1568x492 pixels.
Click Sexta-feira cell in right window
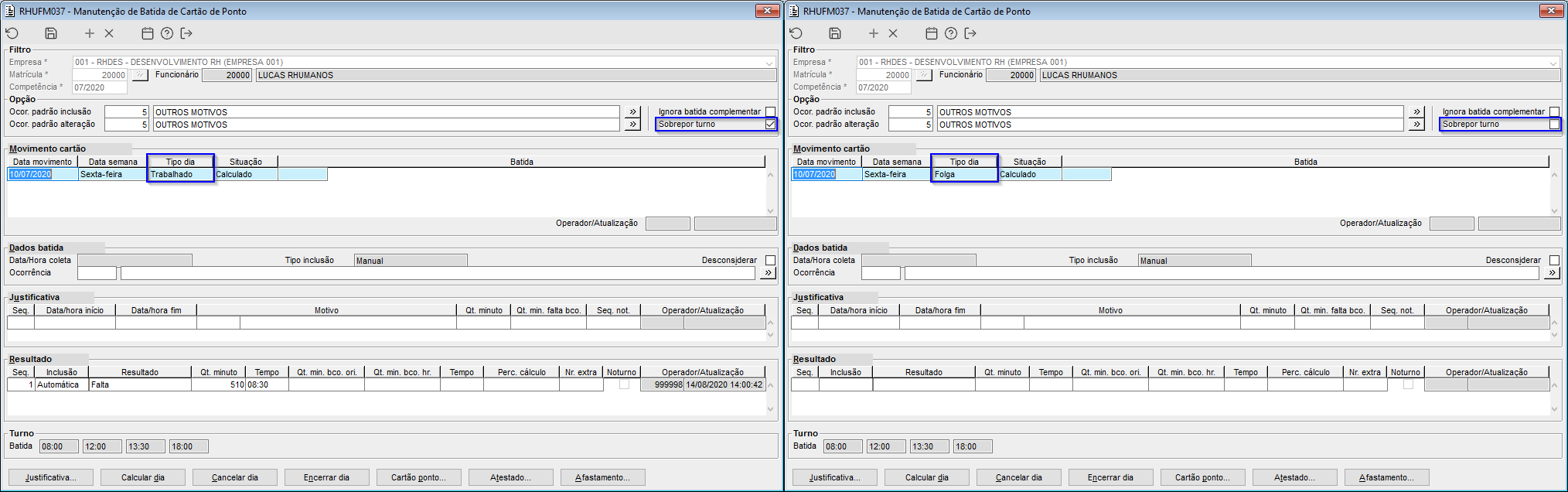(x=896, y=174)
